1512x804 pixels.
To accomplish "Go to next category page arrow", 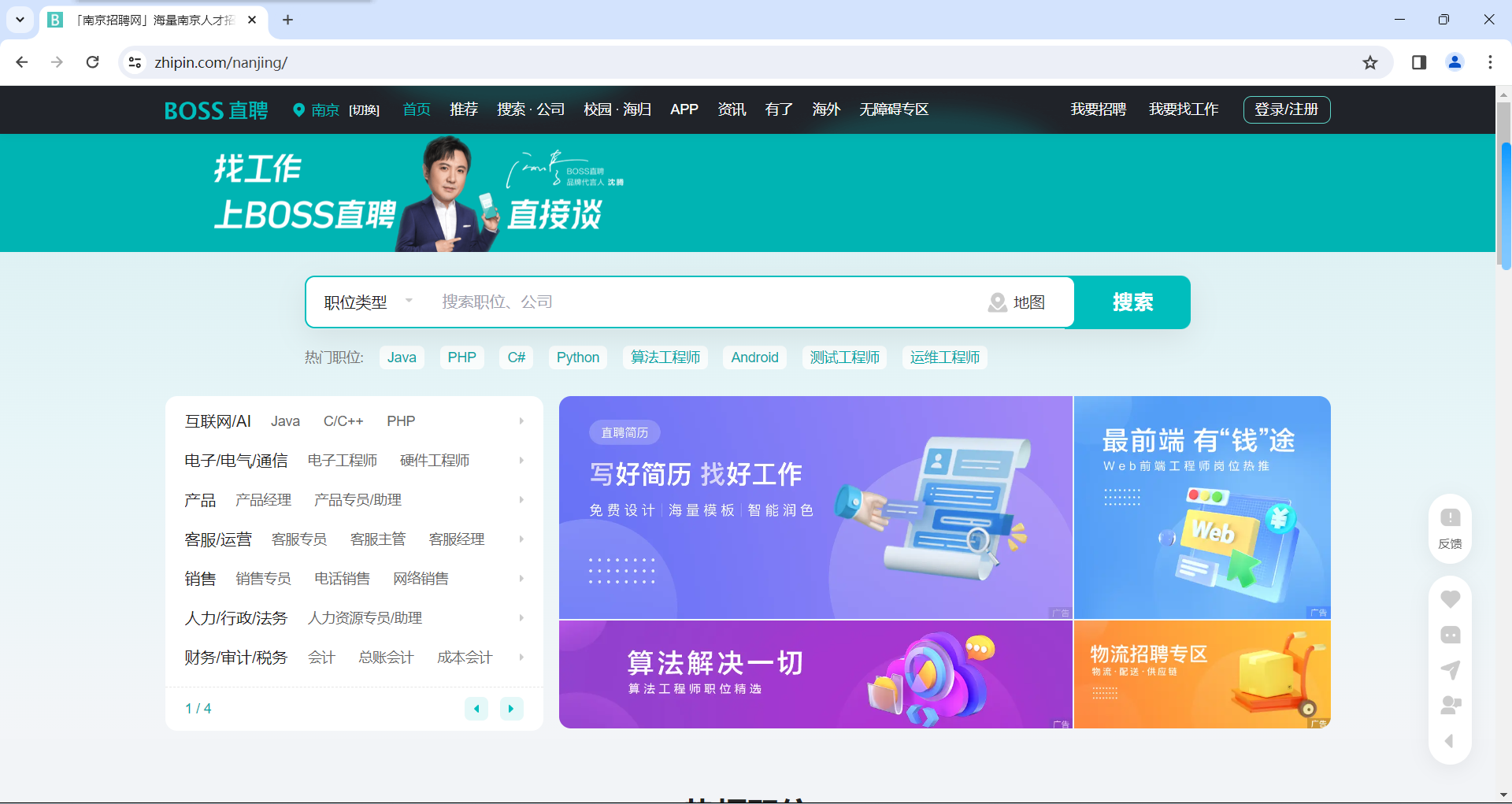I will 511,709.
